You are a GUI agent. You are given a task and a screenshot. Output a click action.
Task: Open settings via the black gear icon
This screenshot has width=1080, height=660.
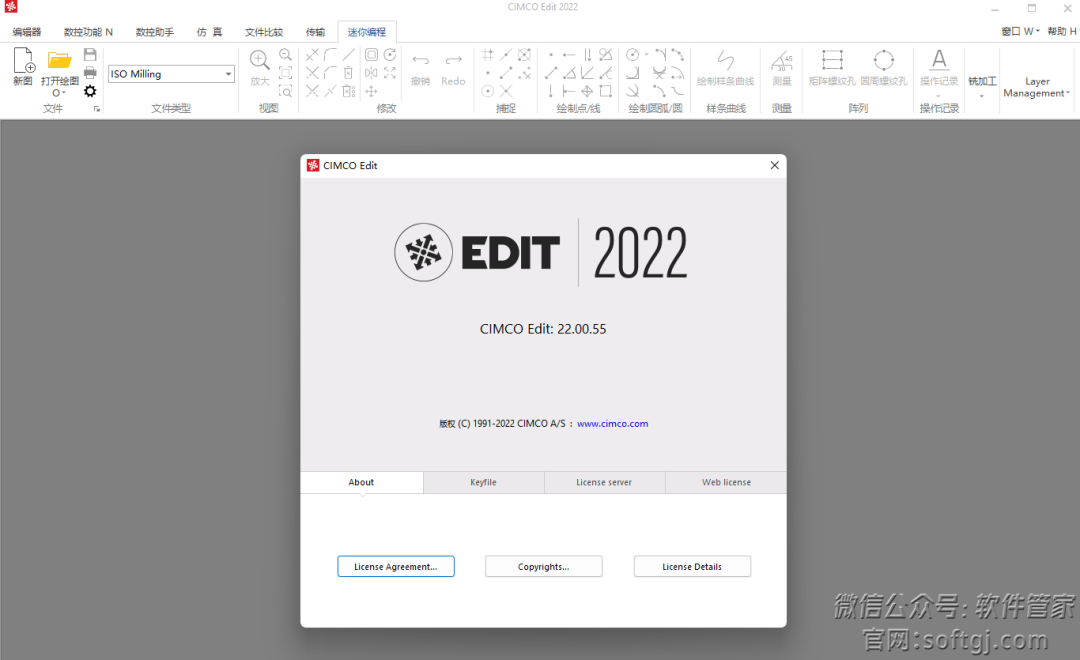[x=90, y=91]
